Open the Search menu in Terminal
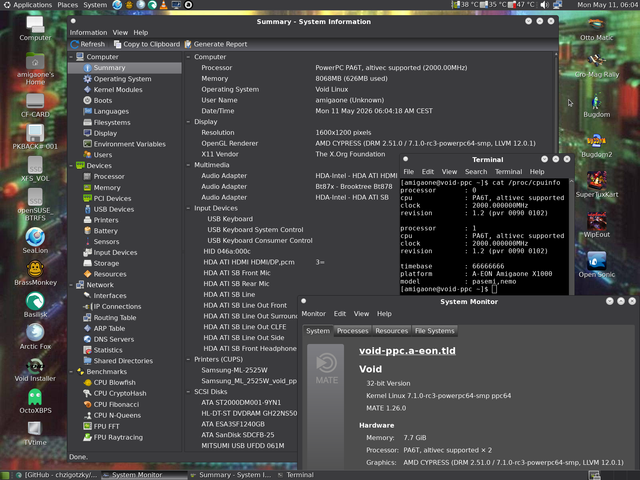This screenshot has height=480, width=640. [x=476, y=172]
